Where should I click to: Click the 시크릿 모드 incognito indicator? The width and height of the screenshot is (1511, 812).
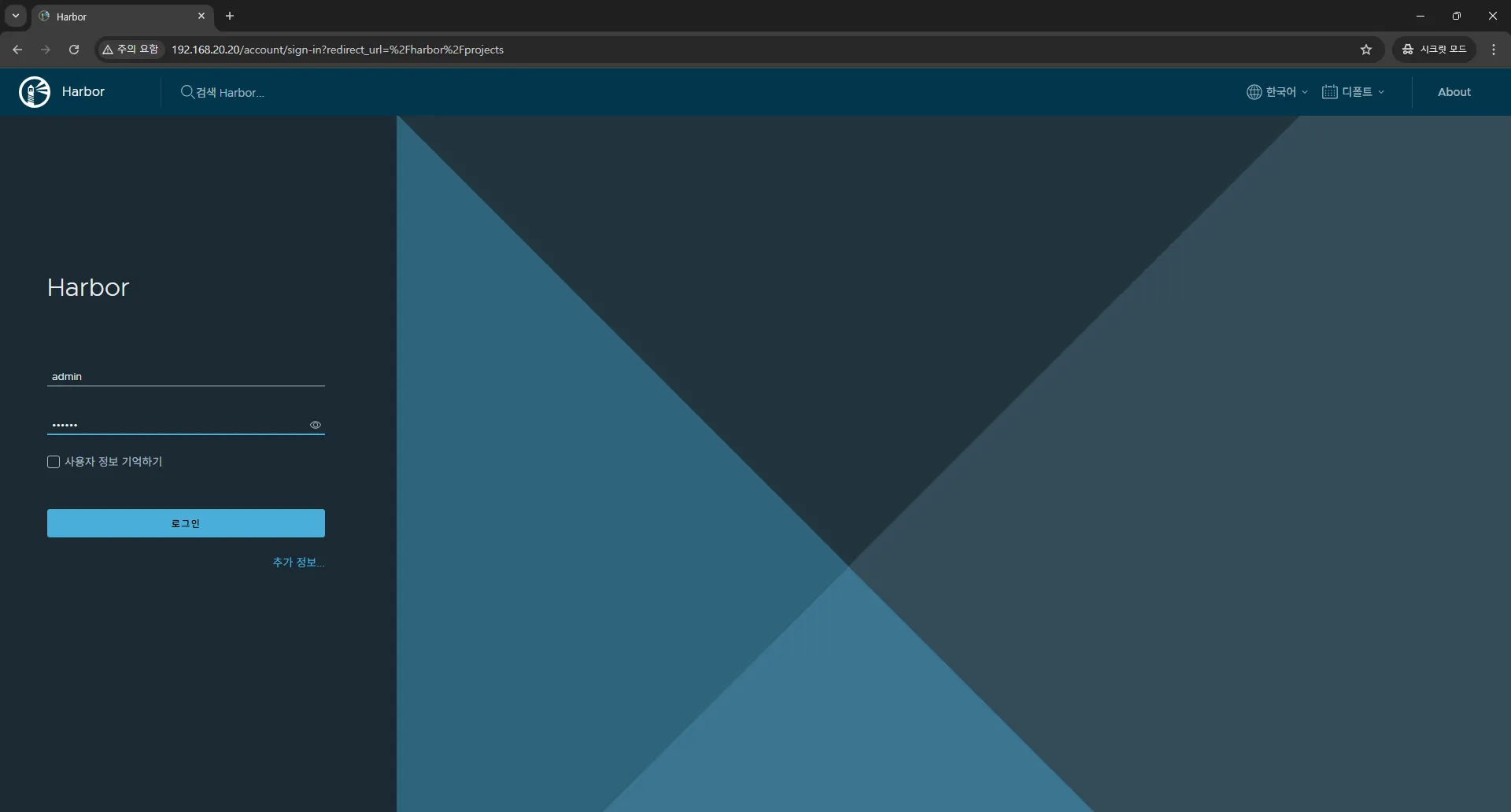tap(1435, 50)
